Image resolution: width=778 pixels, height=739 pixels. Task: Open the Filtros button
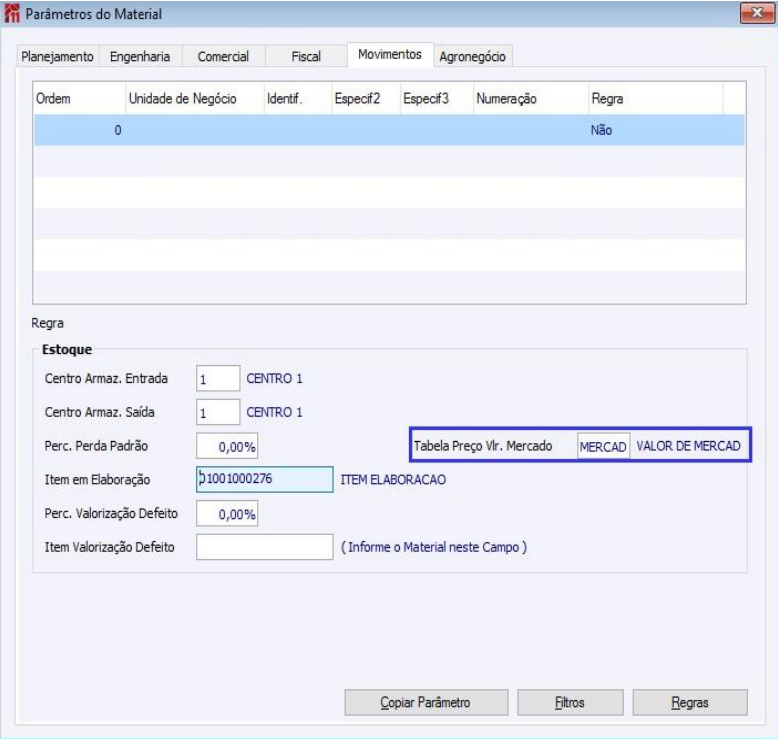point(570,702)
